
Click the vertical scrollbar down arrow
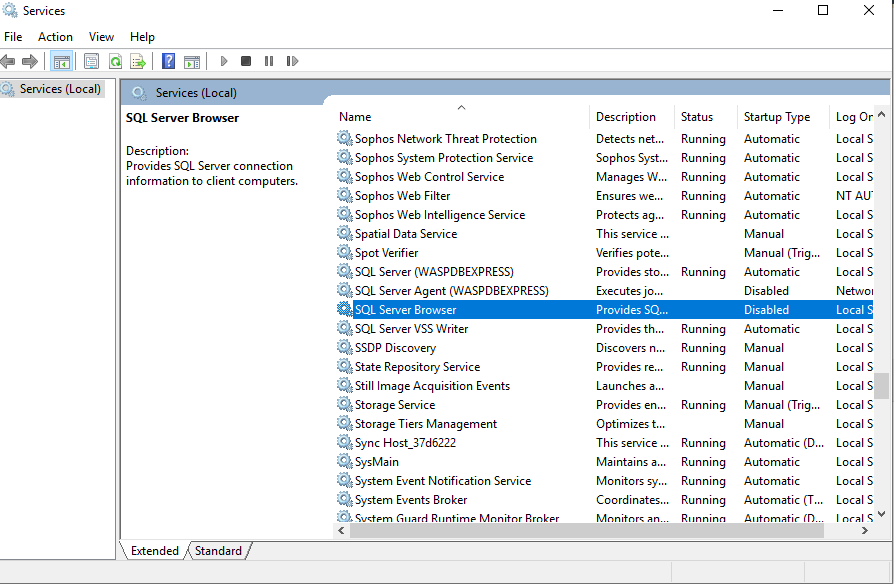(881, 514)
